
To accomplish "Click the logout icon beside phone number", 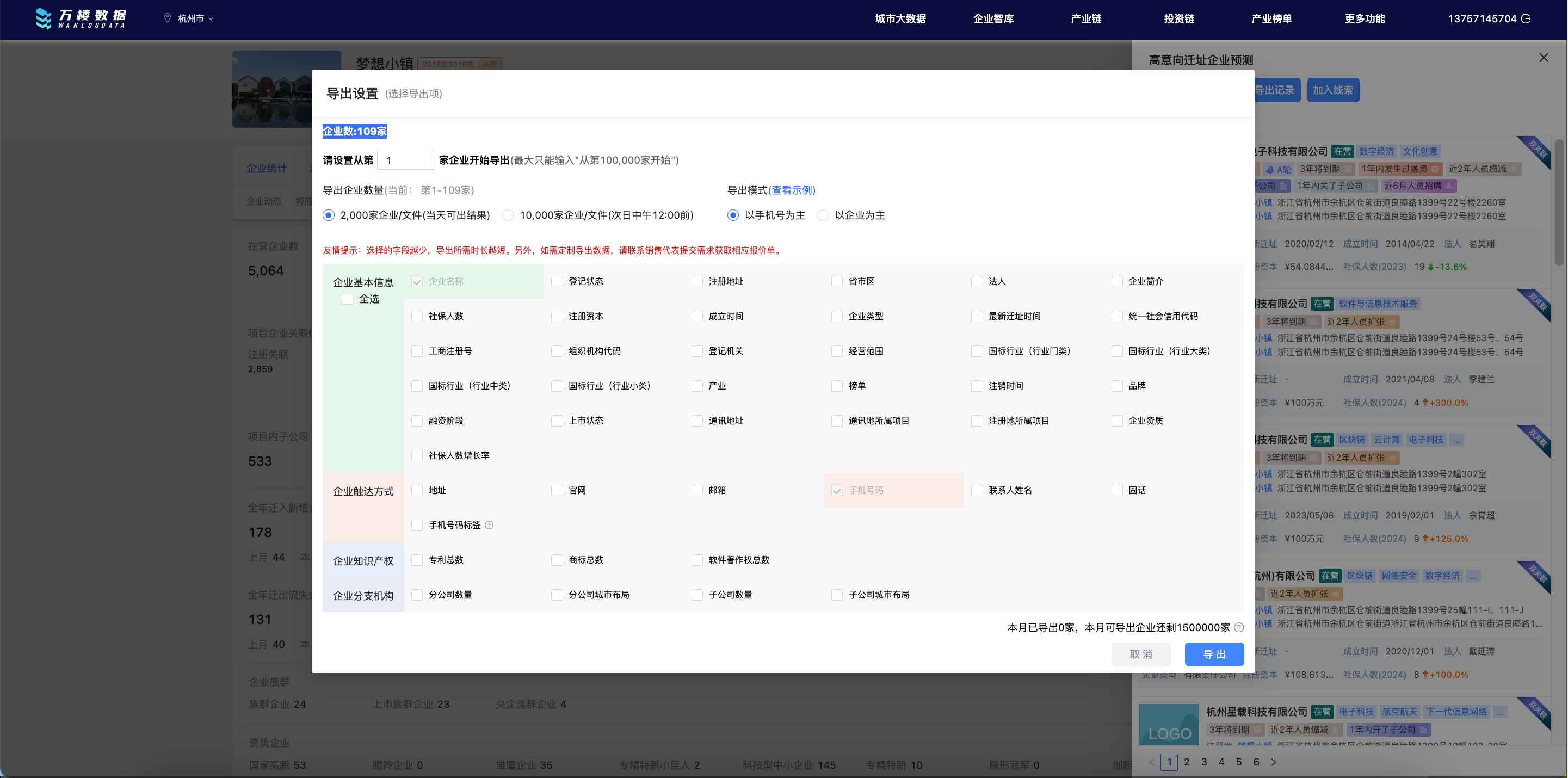I will (1526, 19).
